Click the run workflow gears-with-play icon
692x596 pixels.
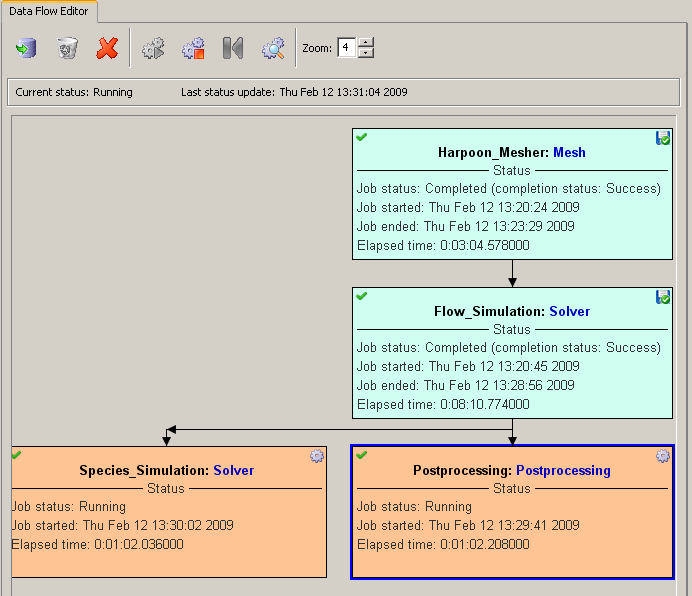tap(153, 48)
